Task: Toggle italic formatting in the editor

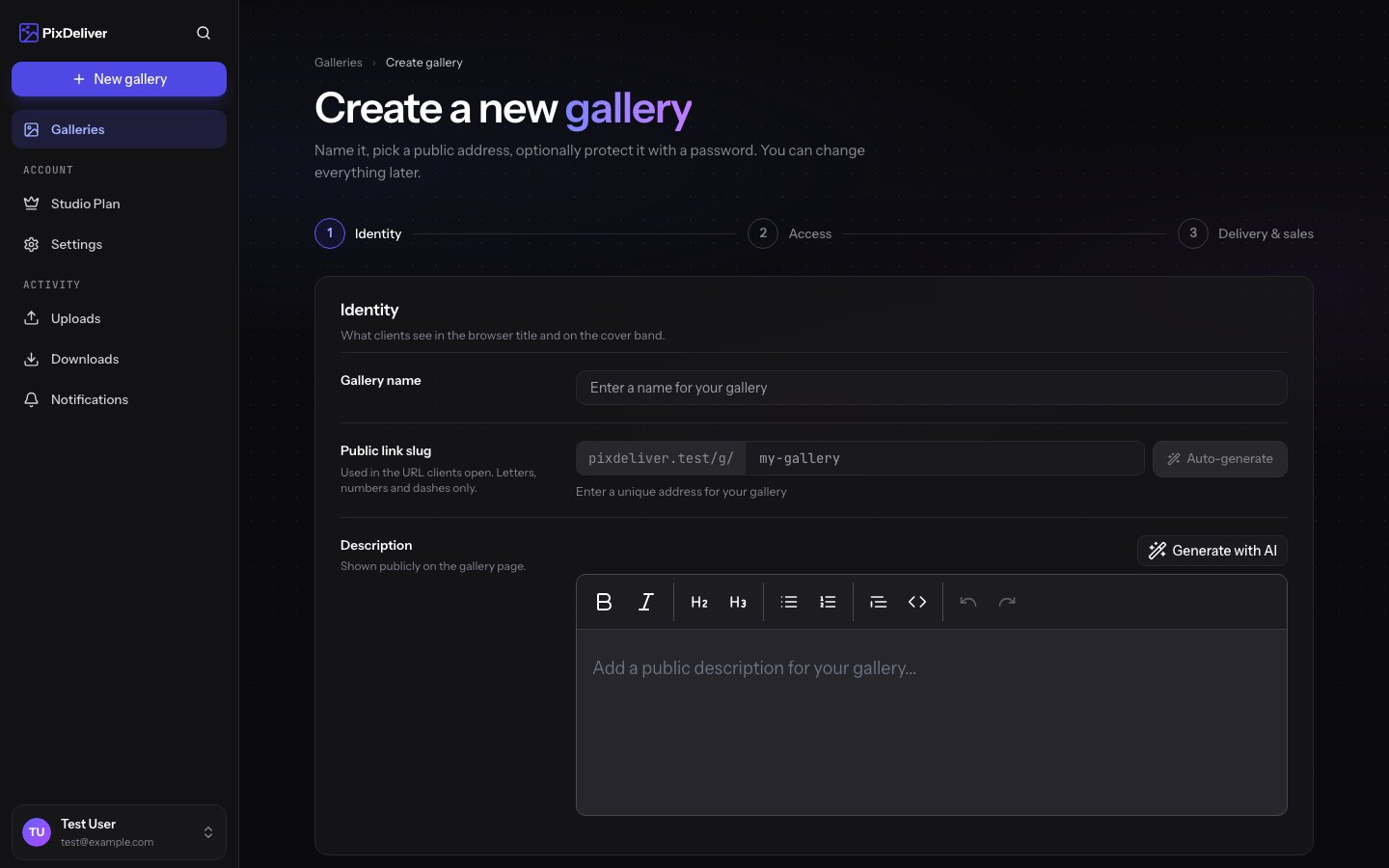Action: click(x=646, y=602)
